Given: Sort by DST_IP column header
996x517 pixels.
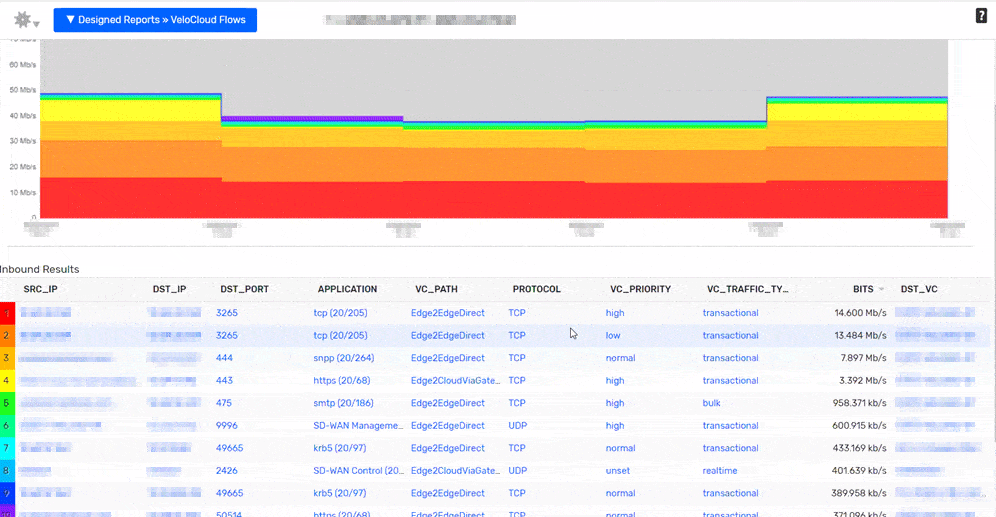Looking at the screenshot, I should (x=169, y=289).
